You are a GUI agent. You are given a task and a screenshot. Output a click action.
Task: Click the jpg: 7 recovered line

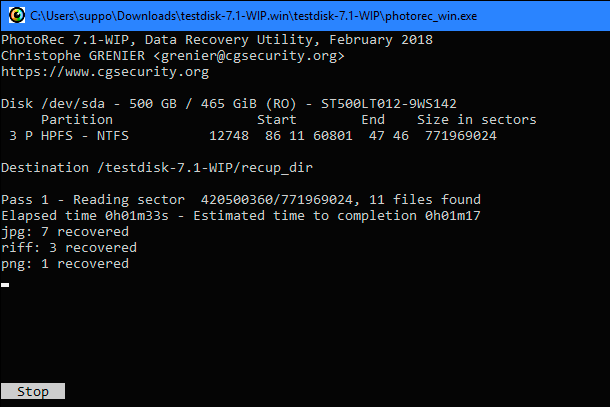click(x=65, y=232)
